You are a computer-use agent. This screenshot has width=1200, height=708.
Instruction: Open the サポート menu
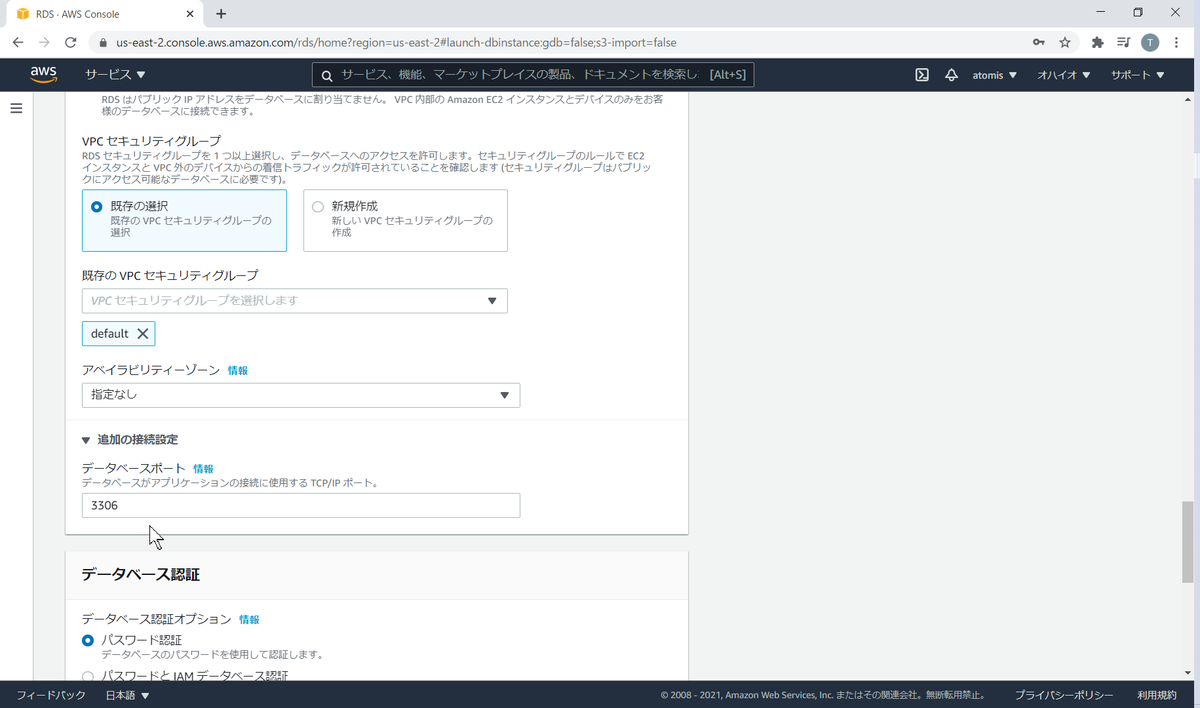[1131, 74]
